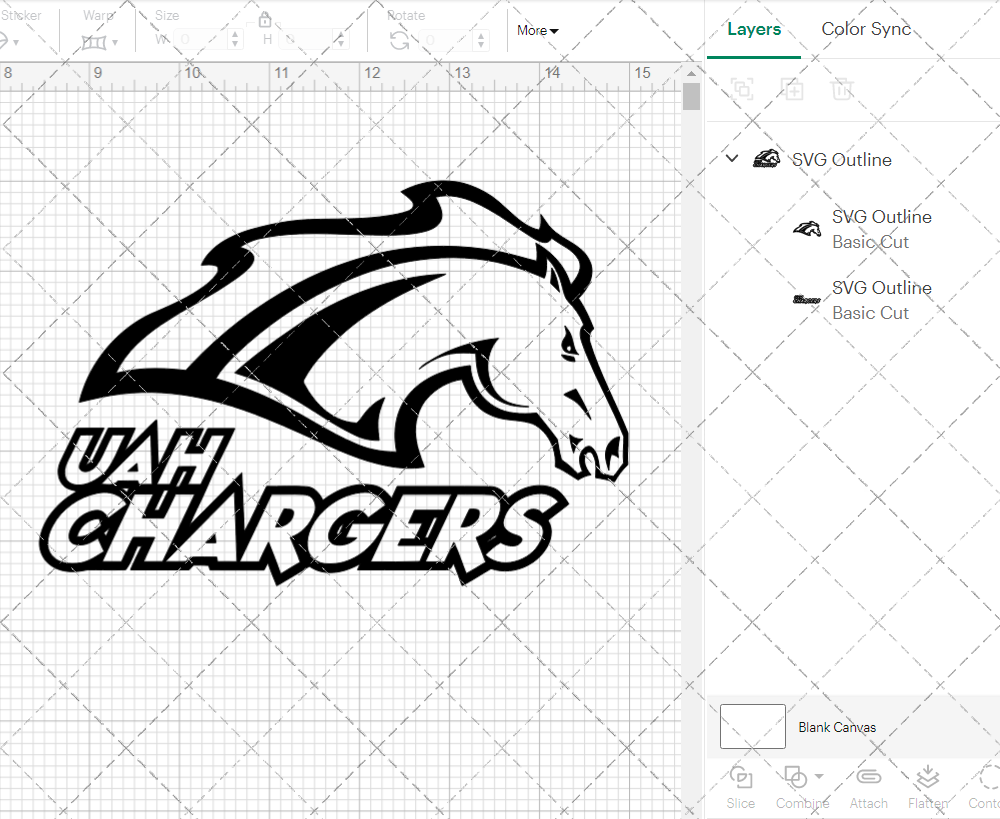The width and height of the screenshot is (1000, 819).
Task: Duplicate layer using the duplicate icon
Action: pyautogui.click(x=792, y=89)
